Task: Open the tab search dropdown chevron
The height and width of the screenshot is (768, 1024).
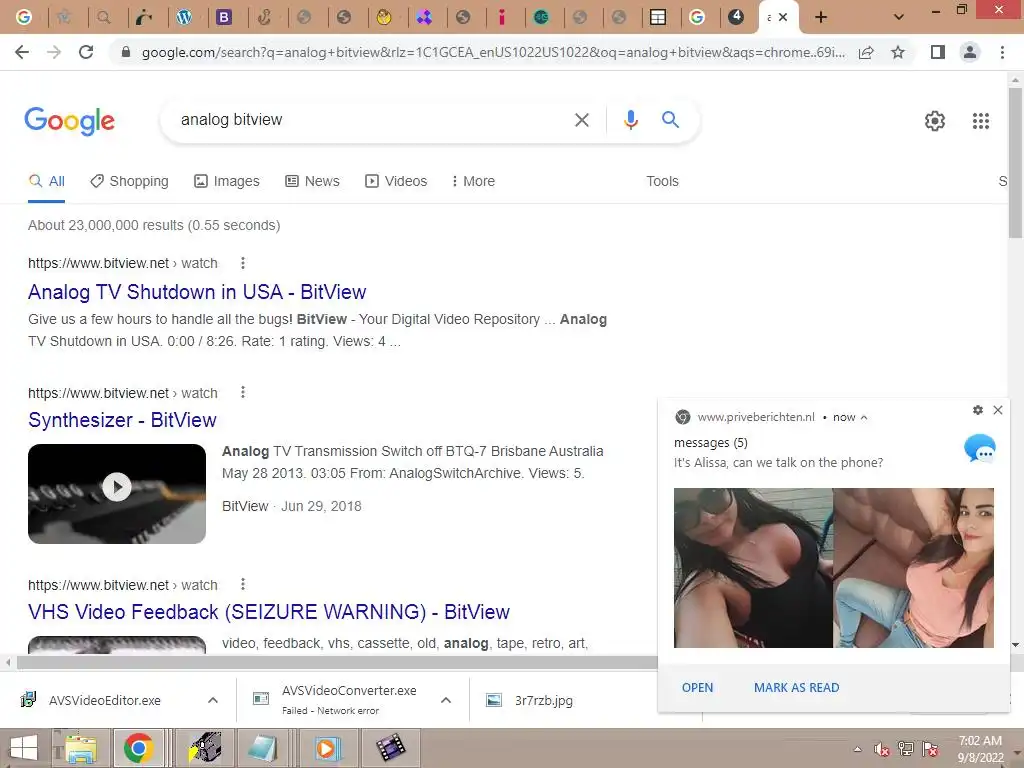Action: [x=899, y=18]
